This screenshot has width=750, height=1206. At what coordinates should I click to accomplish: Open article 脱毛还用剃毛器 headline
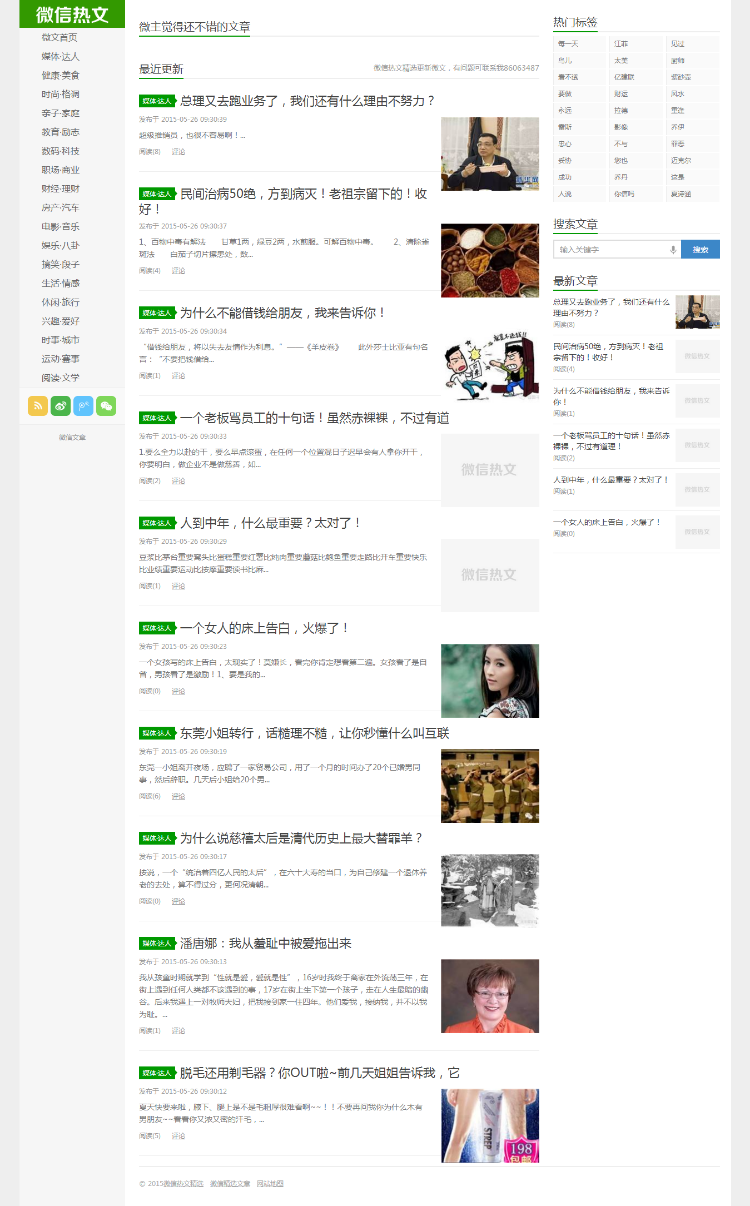click(320, 1072)
